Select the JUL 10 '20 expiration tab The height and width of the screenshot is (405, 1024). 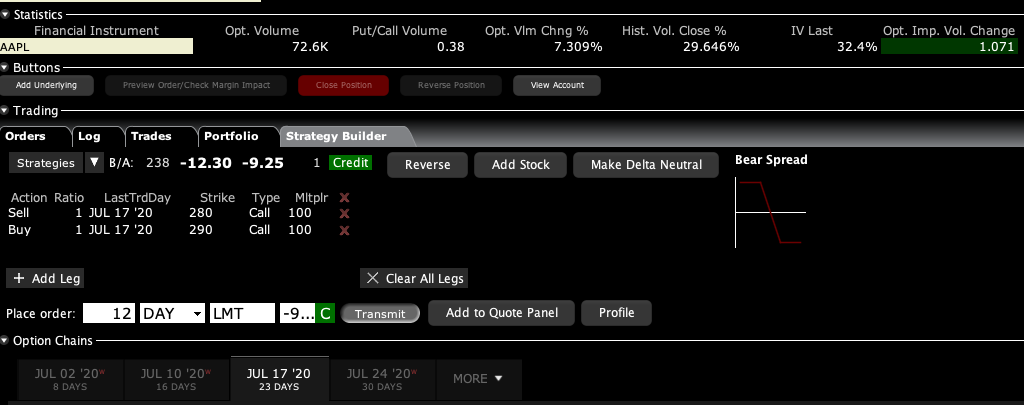coord(176,379)
